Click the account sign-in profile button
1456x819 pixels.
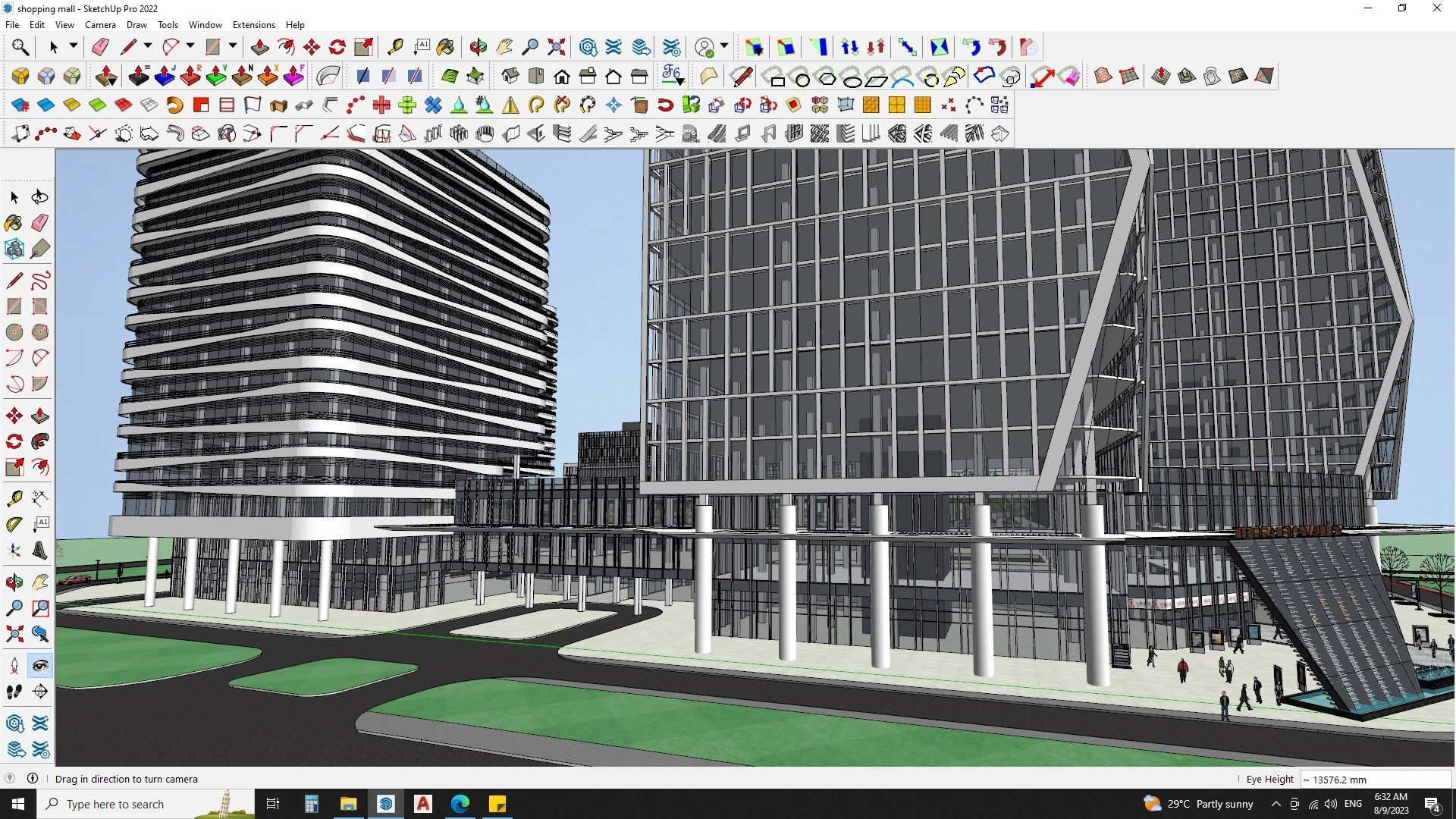tap(704, 47)
